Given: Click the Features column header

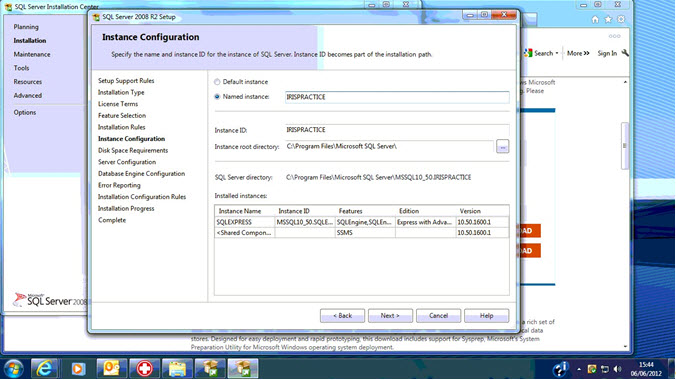Looking at the screenshot, I should pos(365,211).
